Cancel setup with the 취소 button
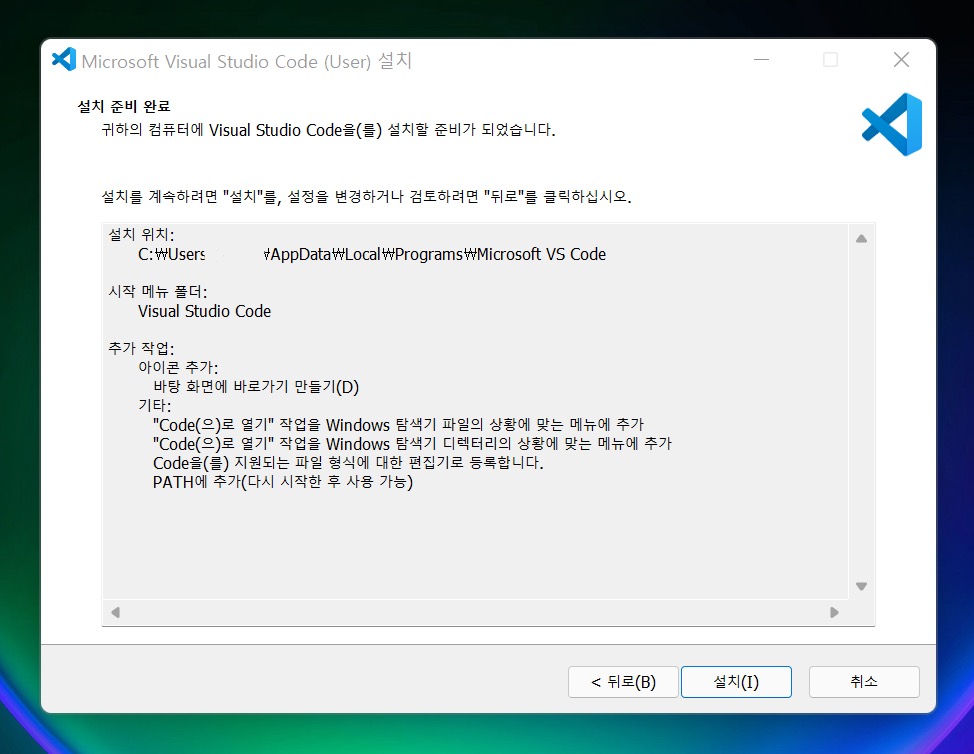Viewport: 974px width, 754px height. click(864, 682)
